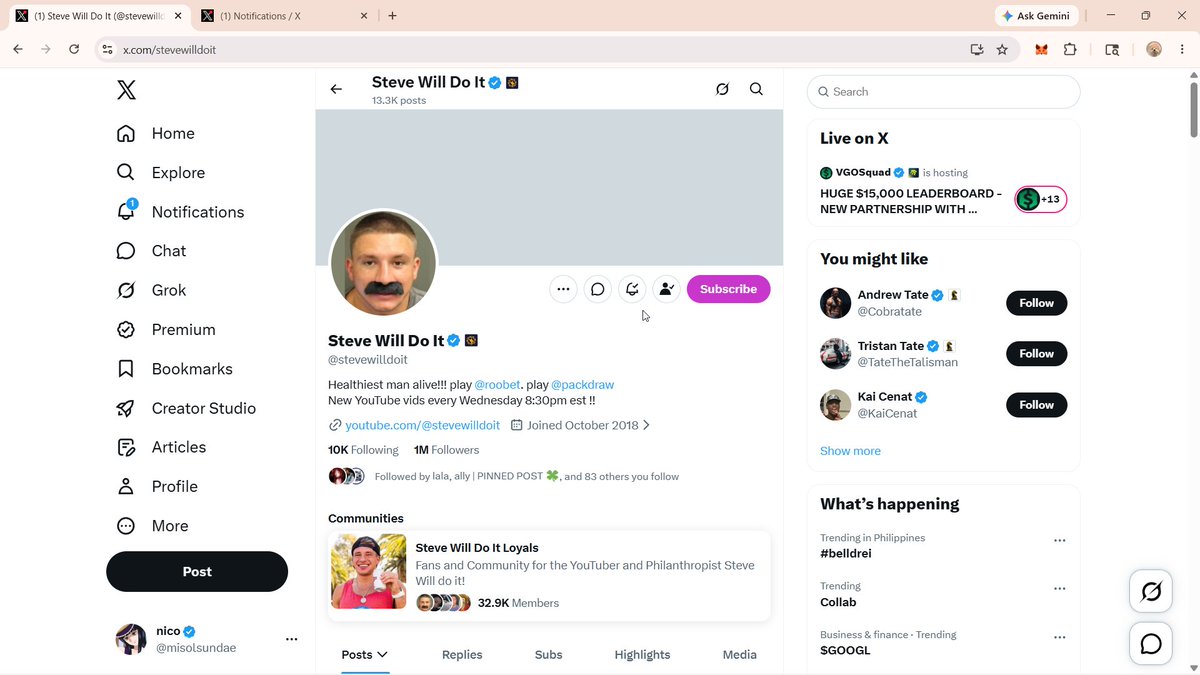Open #belldrei trending topic
Screen dimensions: 1200x675
pyautogui.click(x=846, y=553)
